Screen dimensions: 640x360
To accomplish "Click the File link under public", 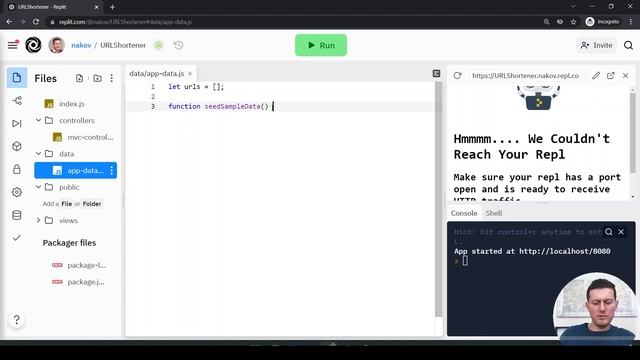I will (x=67, y=204).
